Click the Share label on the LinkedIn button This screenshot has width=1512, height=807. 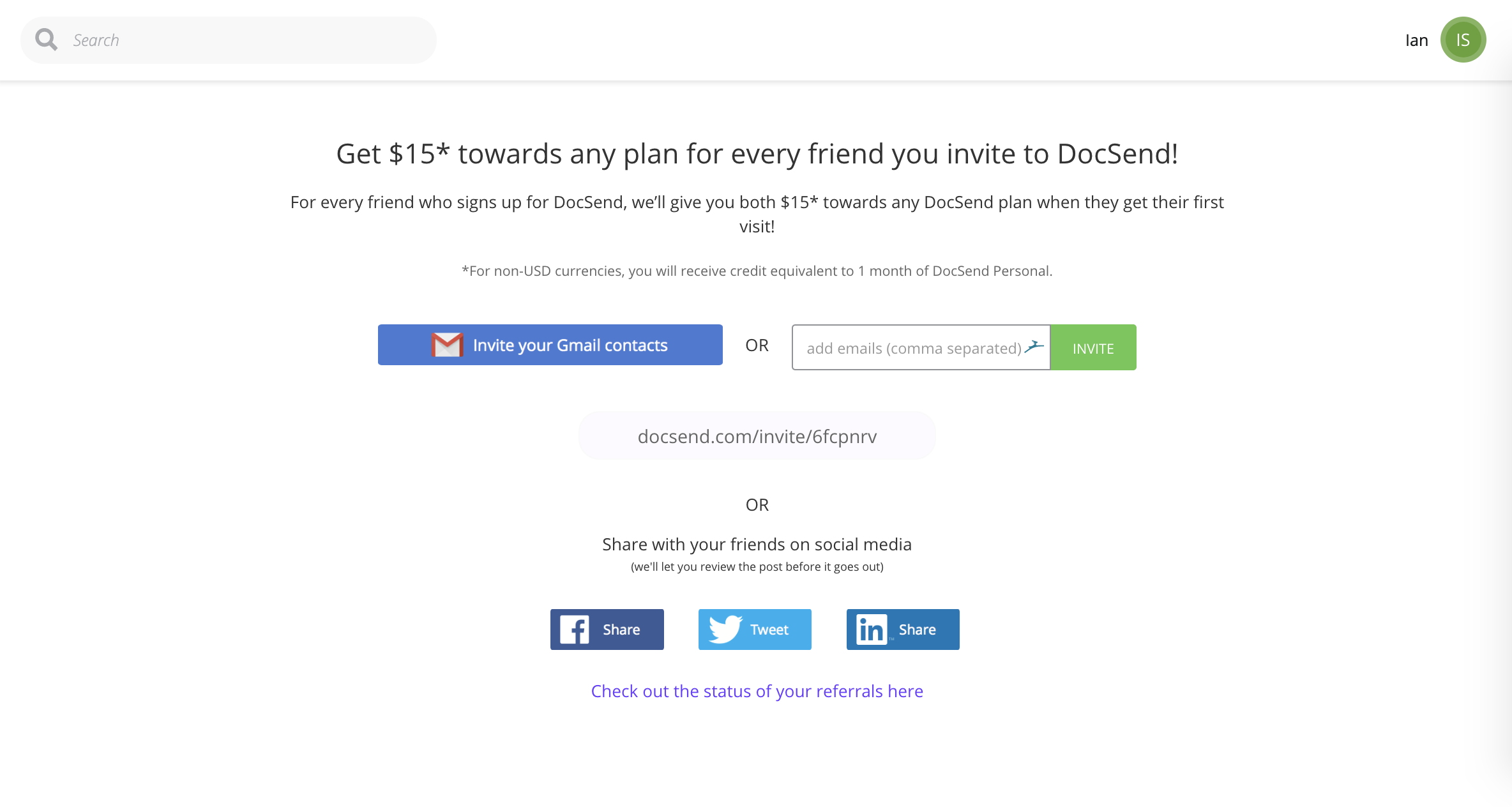click(x=917, y=629)
